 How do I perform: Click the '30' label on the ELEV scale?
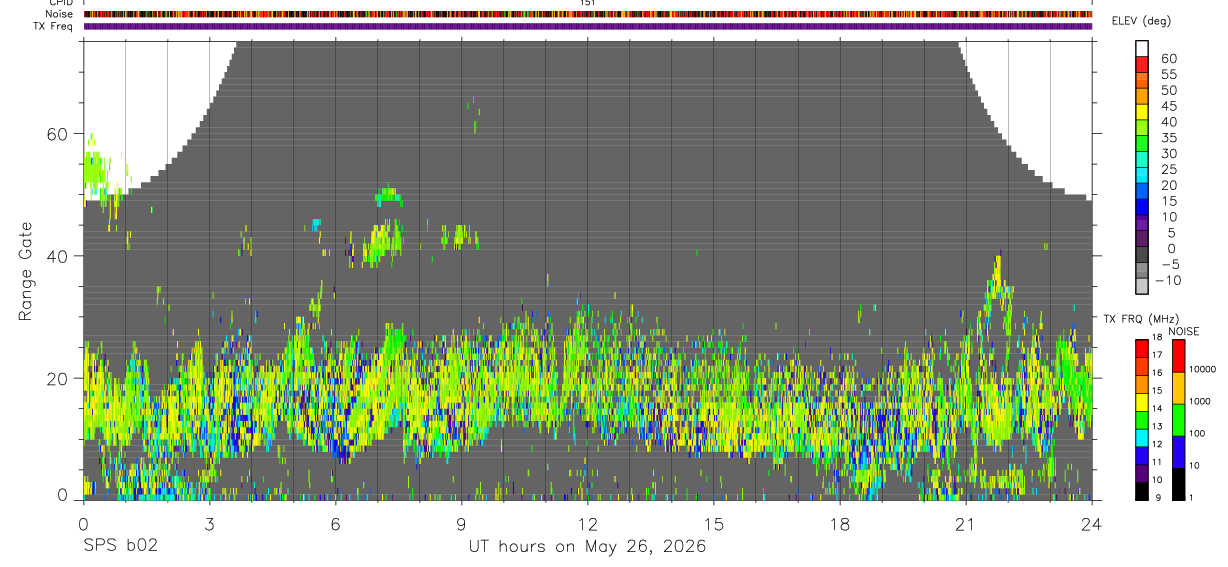click(x=1168, y=154)
